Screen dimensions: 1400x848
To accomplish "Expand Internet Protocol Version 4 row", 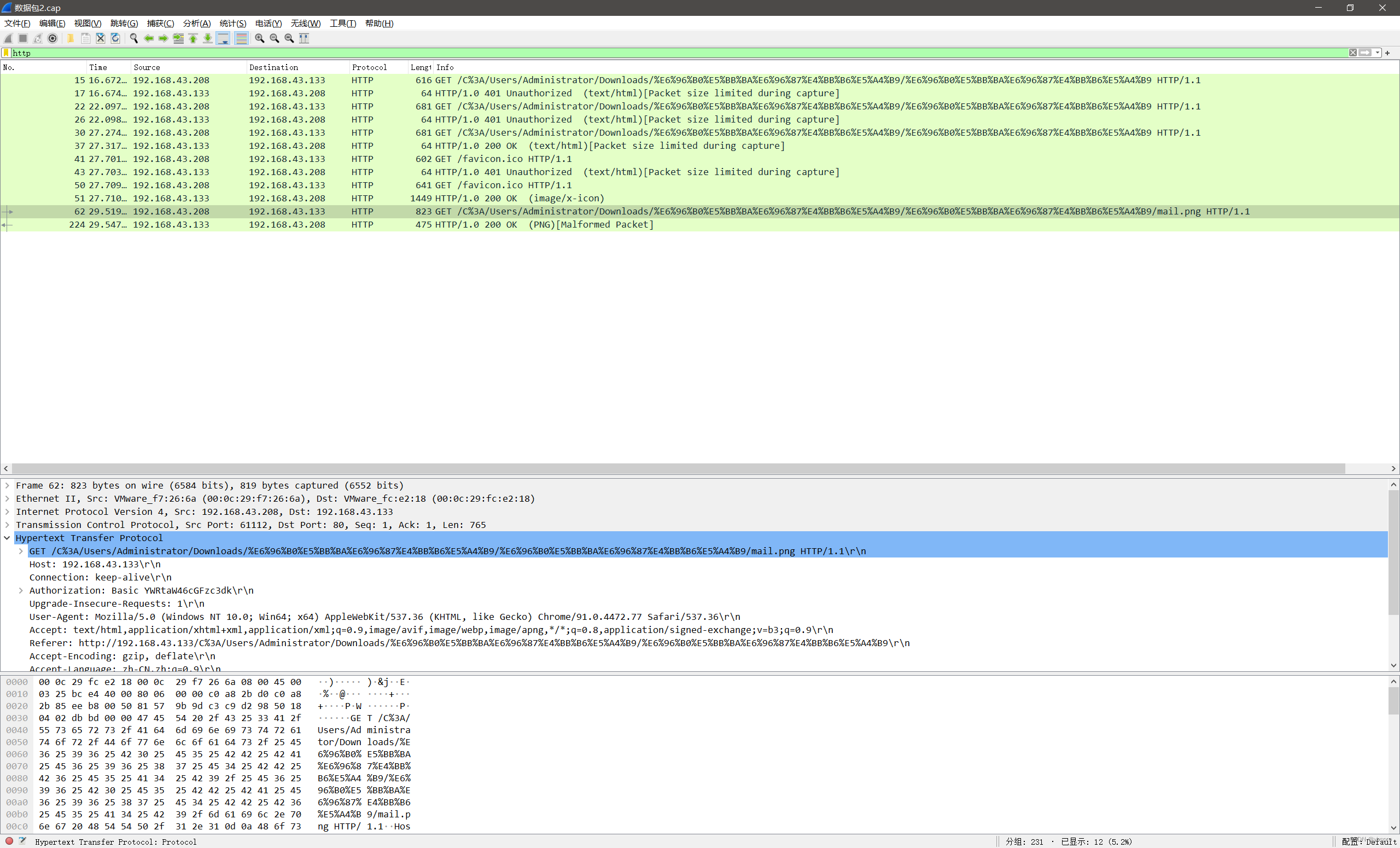I will [x=8, y=512].
